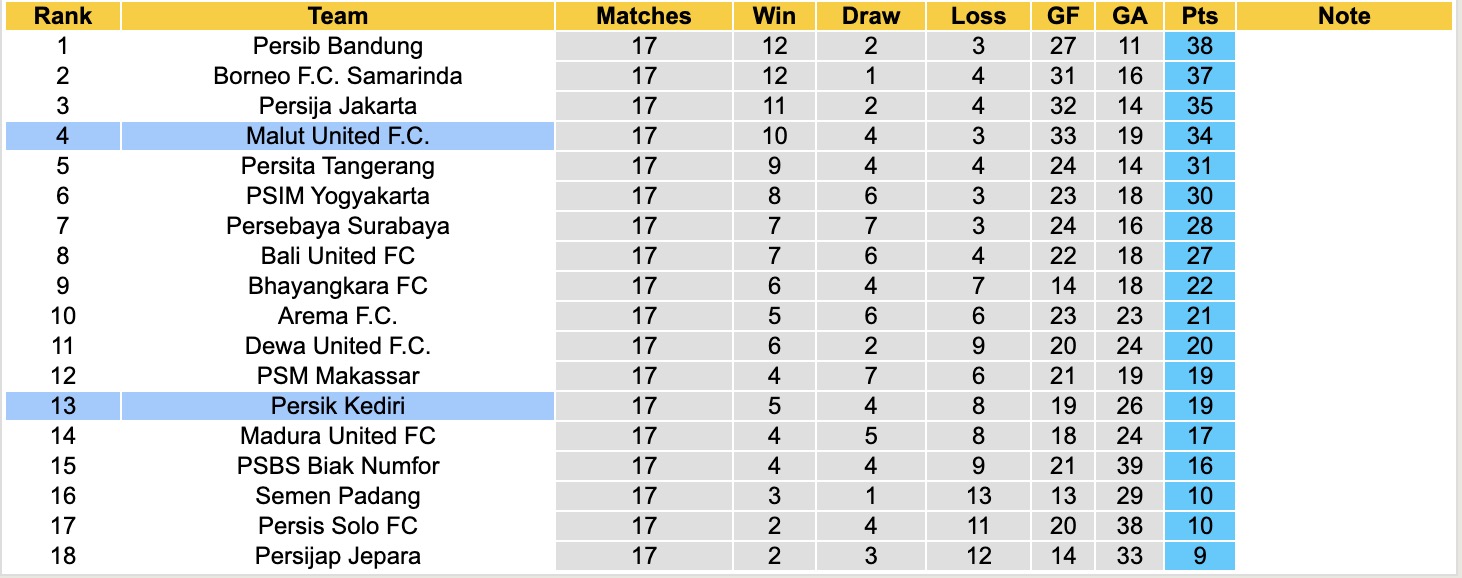Click the Win column header
This screenshot has width=1462, height=578.
[x=774, y=16]
